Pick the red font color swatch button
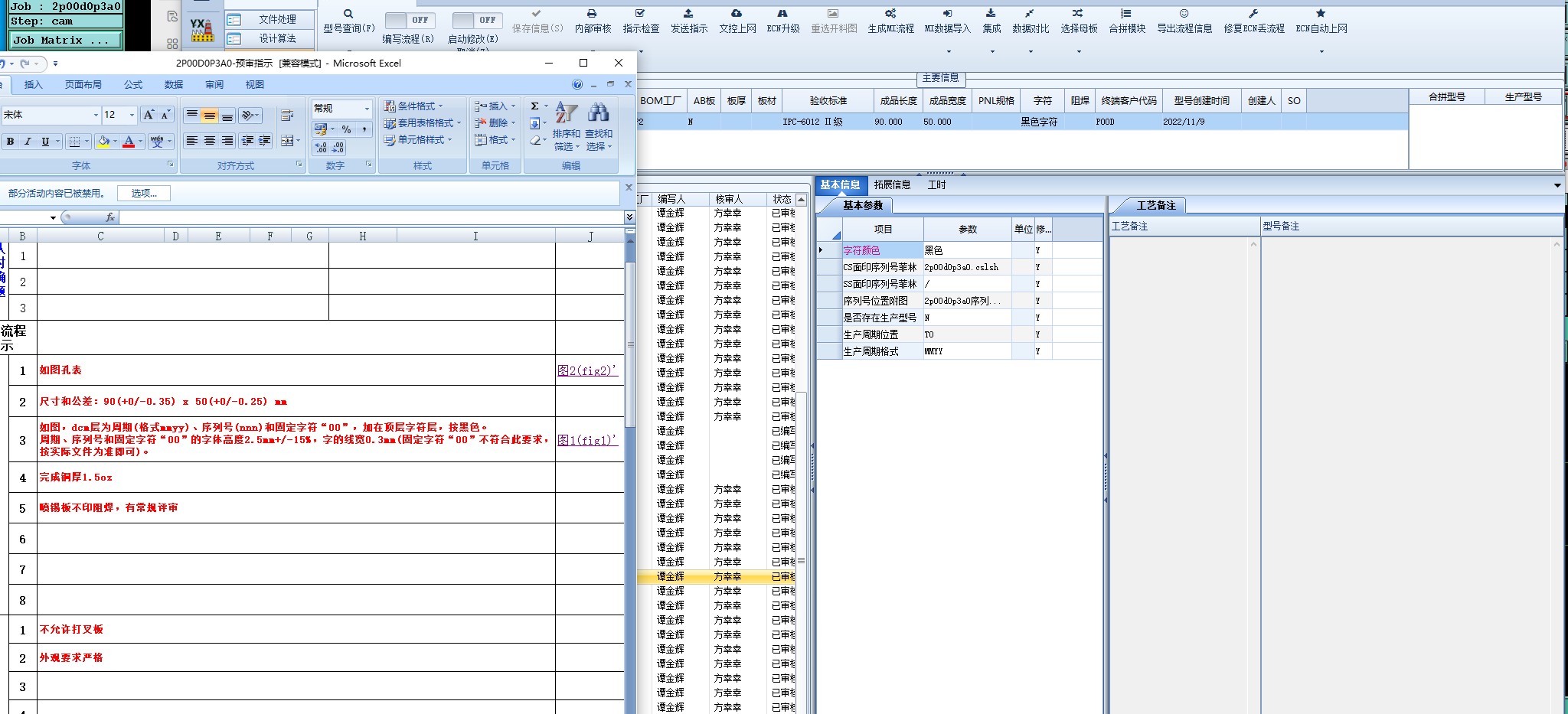The height and width of the screenshot is (714, 1568). coord(129,142)
